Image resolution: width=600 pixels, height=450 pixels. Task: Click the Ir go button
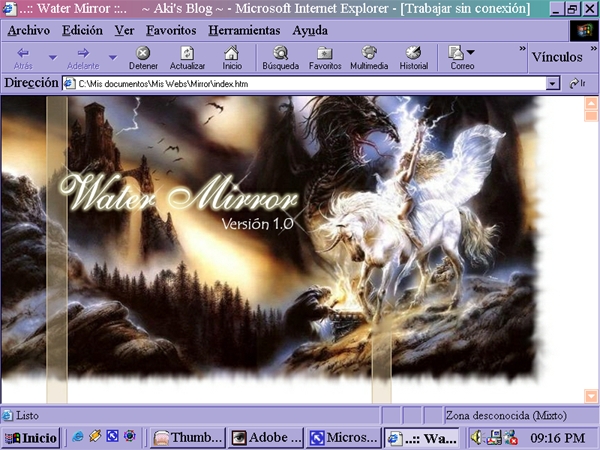[577, 83]
